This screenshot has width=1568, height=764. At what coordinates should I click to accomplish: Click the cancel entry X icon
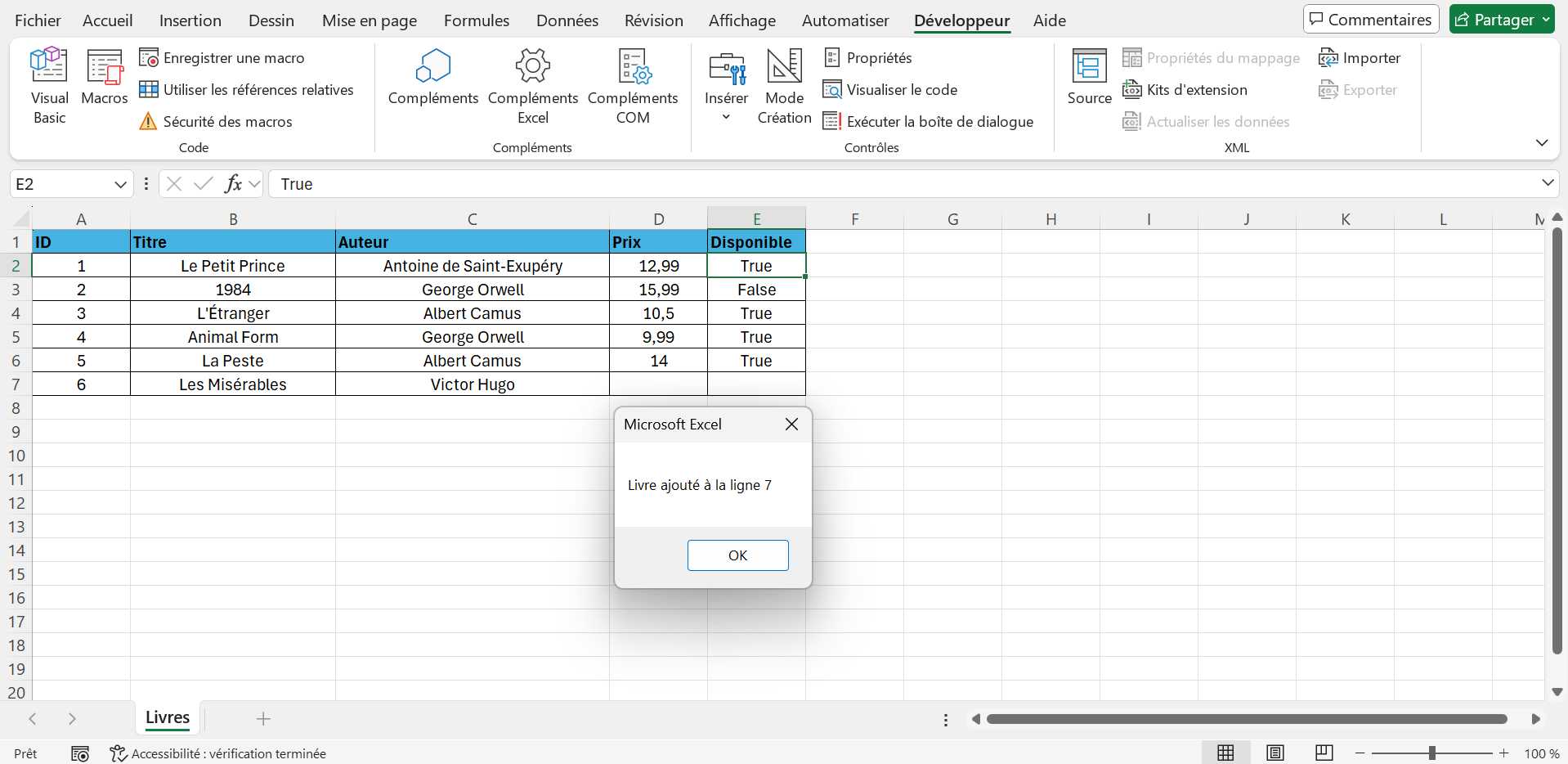[x=174, y=184]
